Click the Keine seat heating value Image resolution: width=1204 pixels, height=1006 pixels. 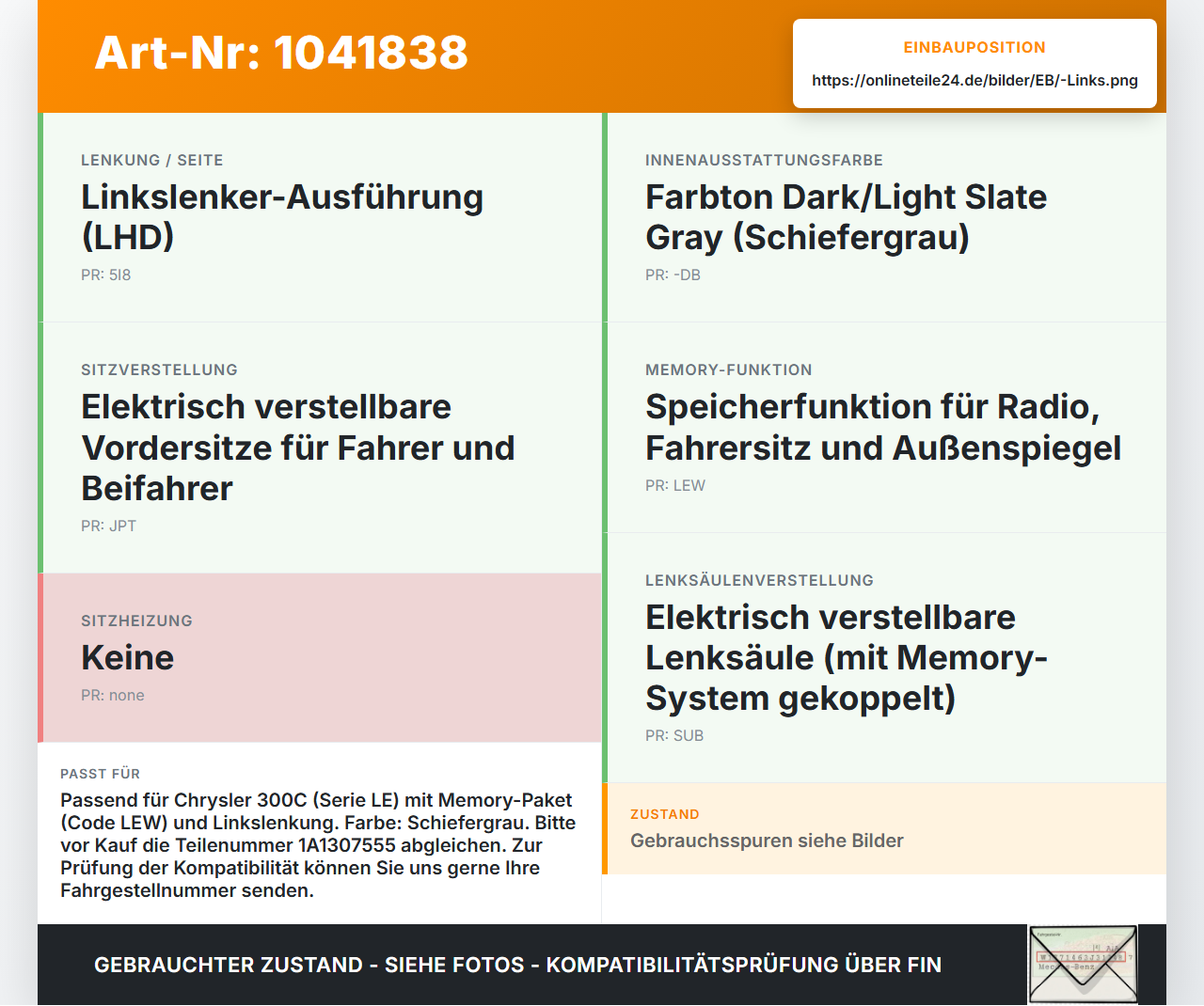127,657
